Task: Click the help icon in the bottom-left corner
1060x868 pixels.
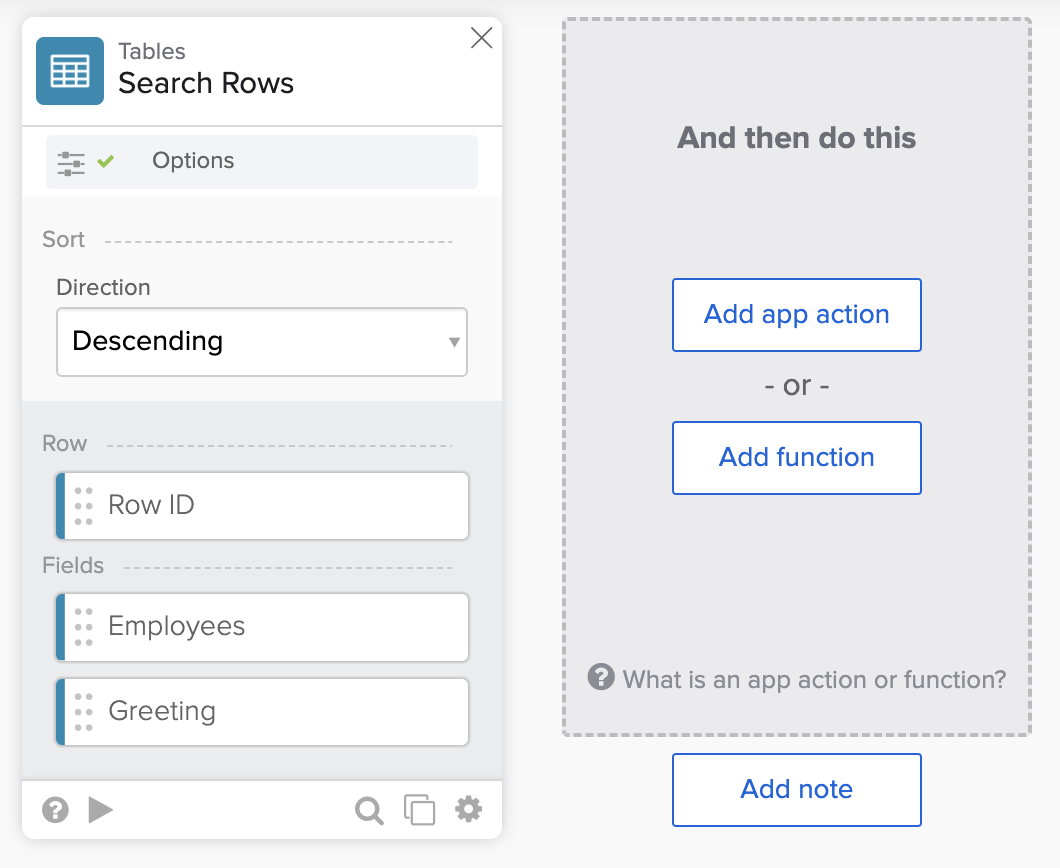Action: click(x=54, y=810)
